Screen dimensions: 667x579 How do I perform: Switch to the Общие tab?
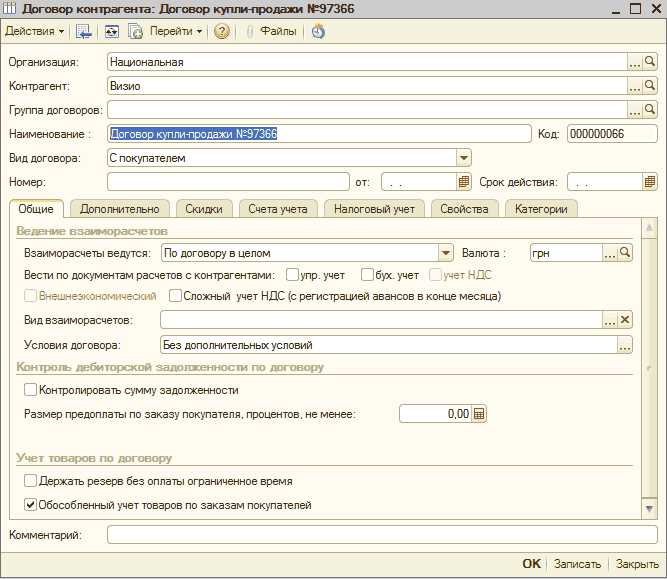36,209
